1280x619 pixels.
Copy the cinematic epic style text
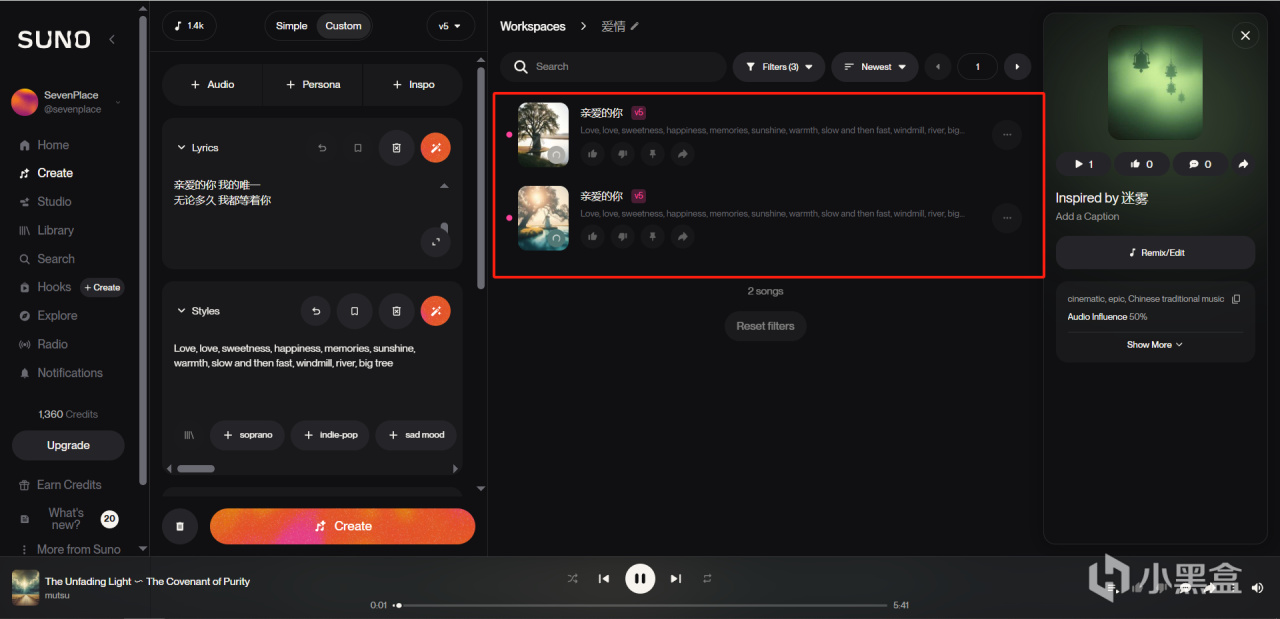[x=1236, y=299]
